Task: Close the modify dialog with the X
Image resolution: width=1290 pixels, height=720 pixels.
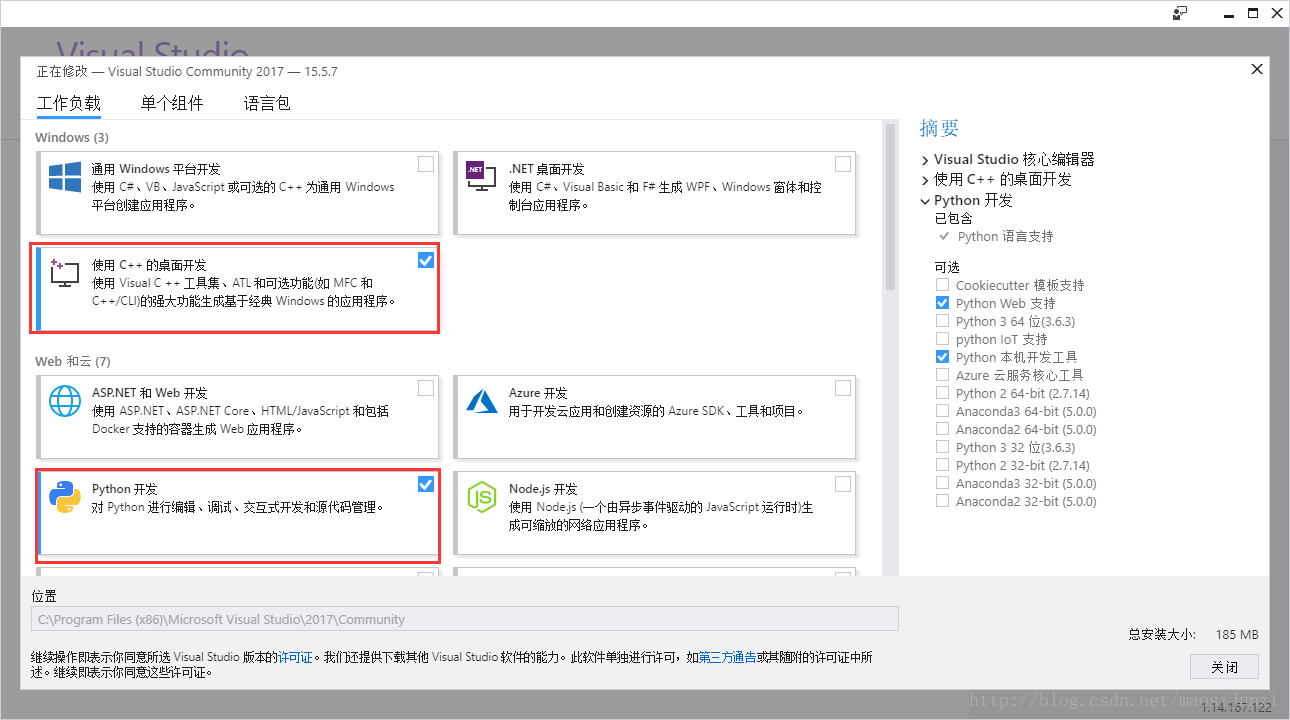Action: (1257, 69)
